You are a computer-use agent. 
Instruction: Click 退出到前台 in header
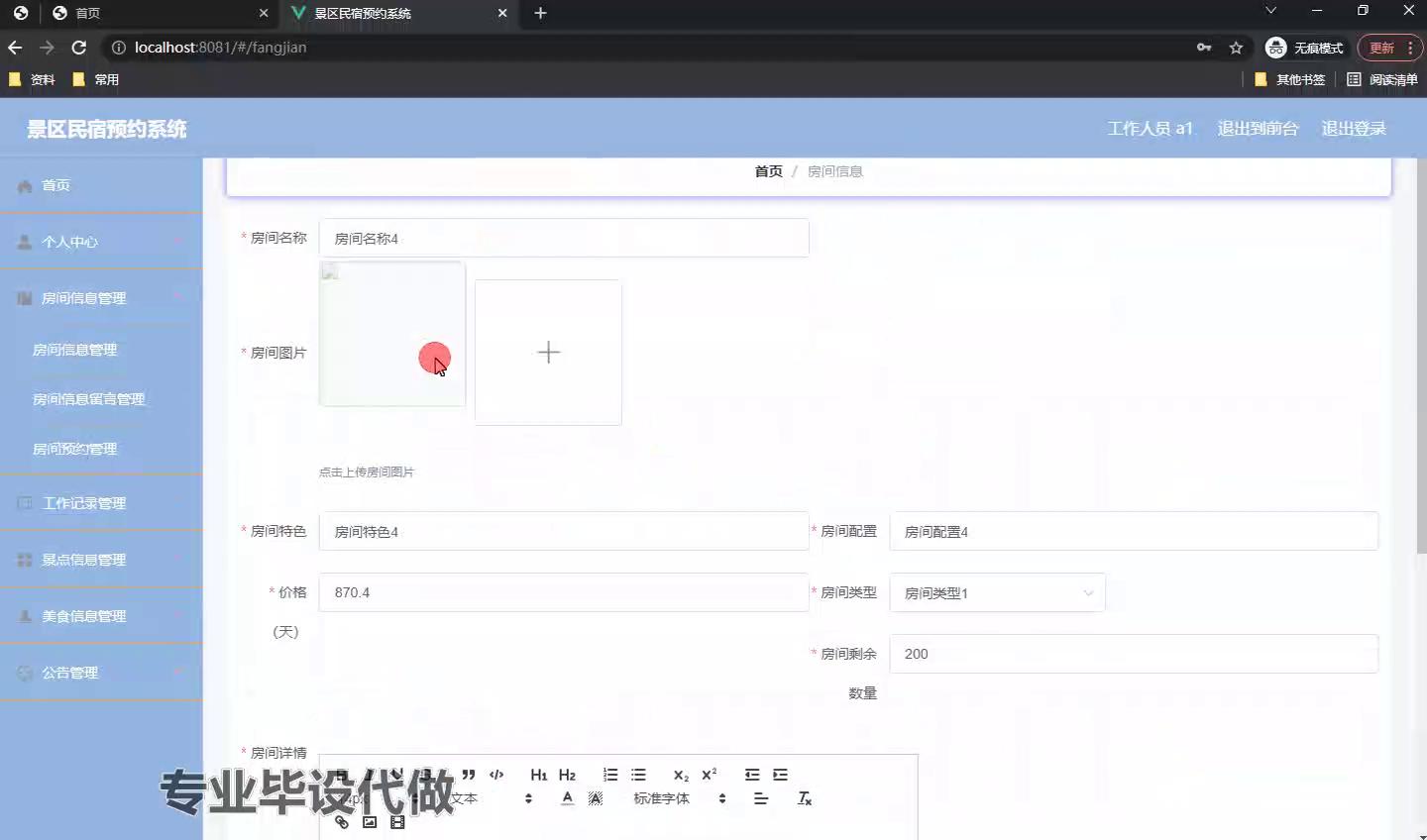[1258, 129]
